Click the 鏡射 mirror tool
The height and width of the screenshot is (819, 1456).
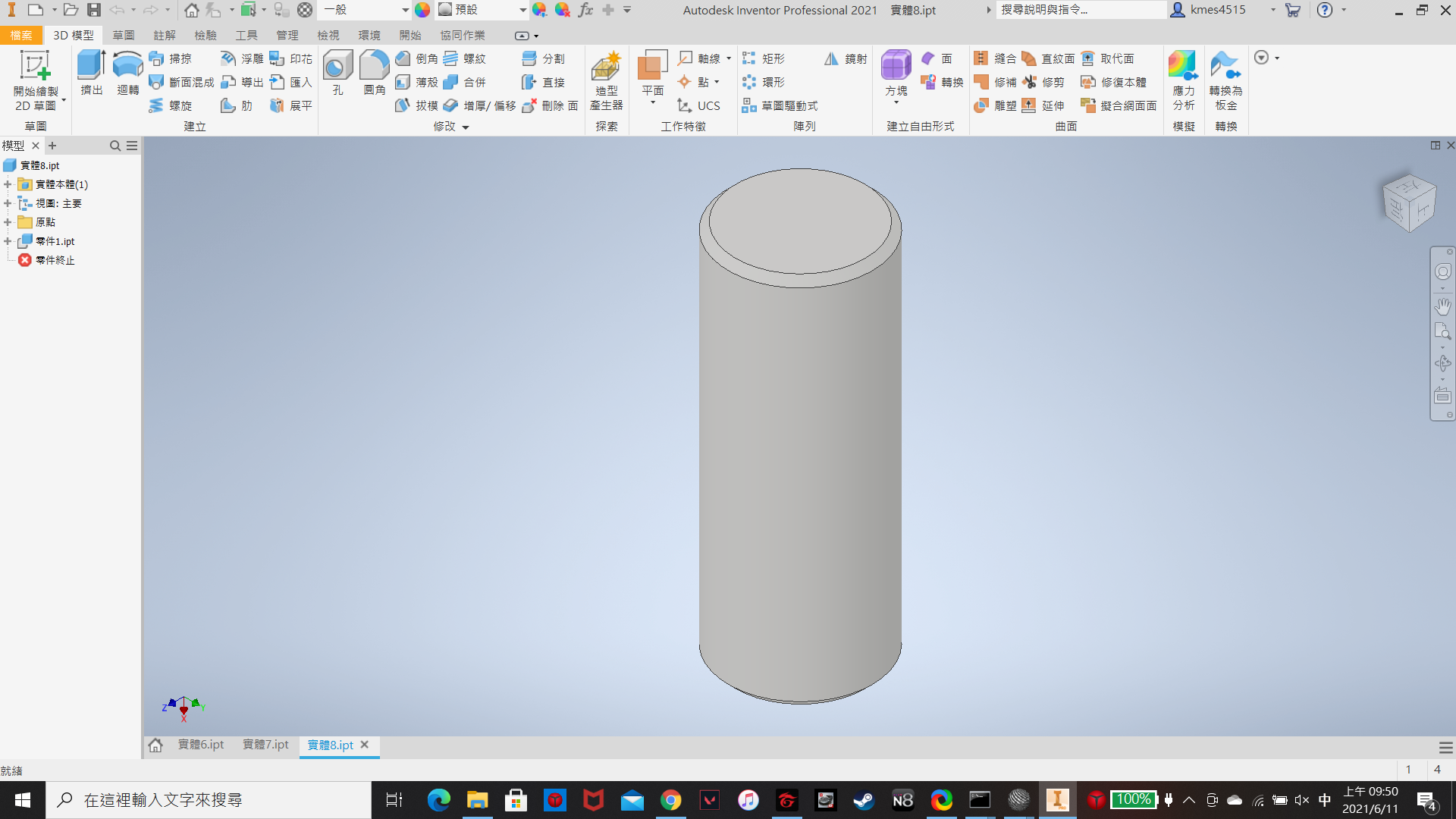click(846, 58)
